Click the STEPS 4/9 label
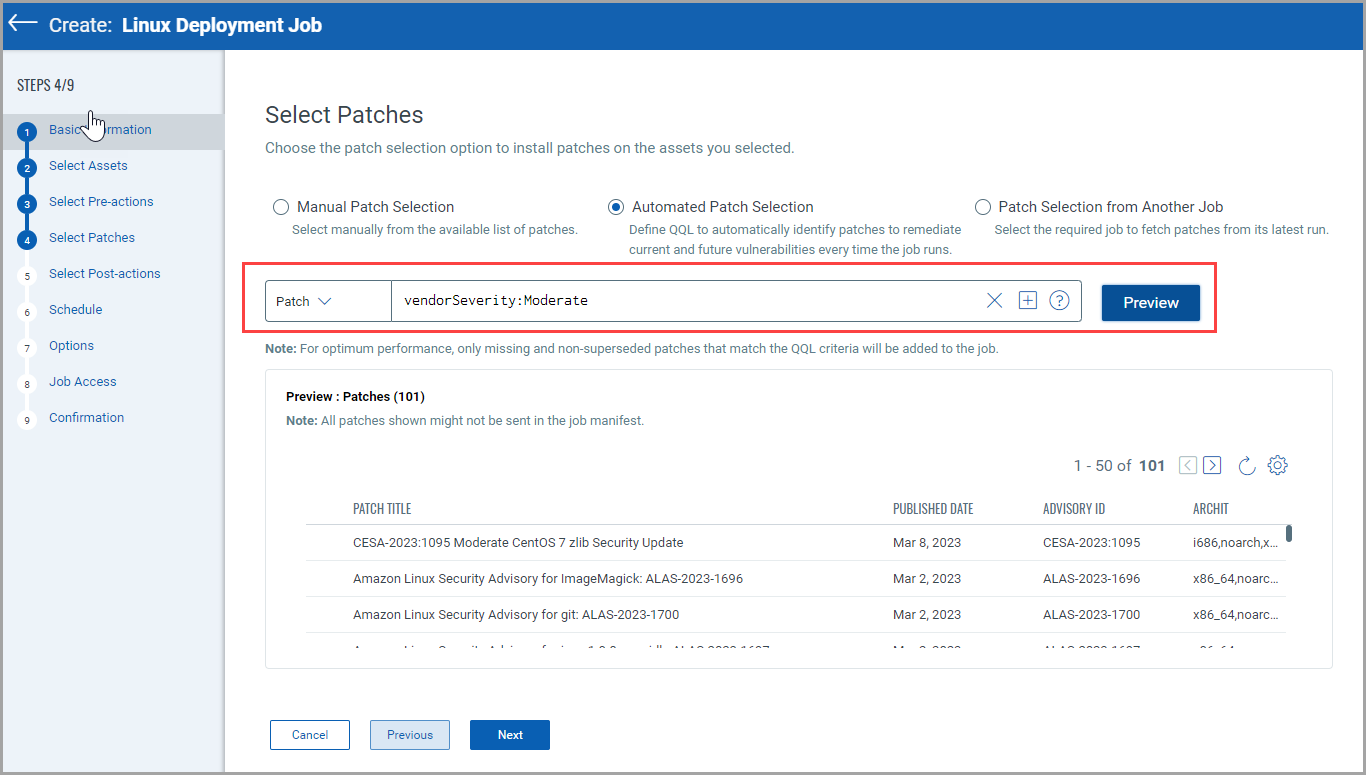The image size is (1366, 775). [46, 85]
